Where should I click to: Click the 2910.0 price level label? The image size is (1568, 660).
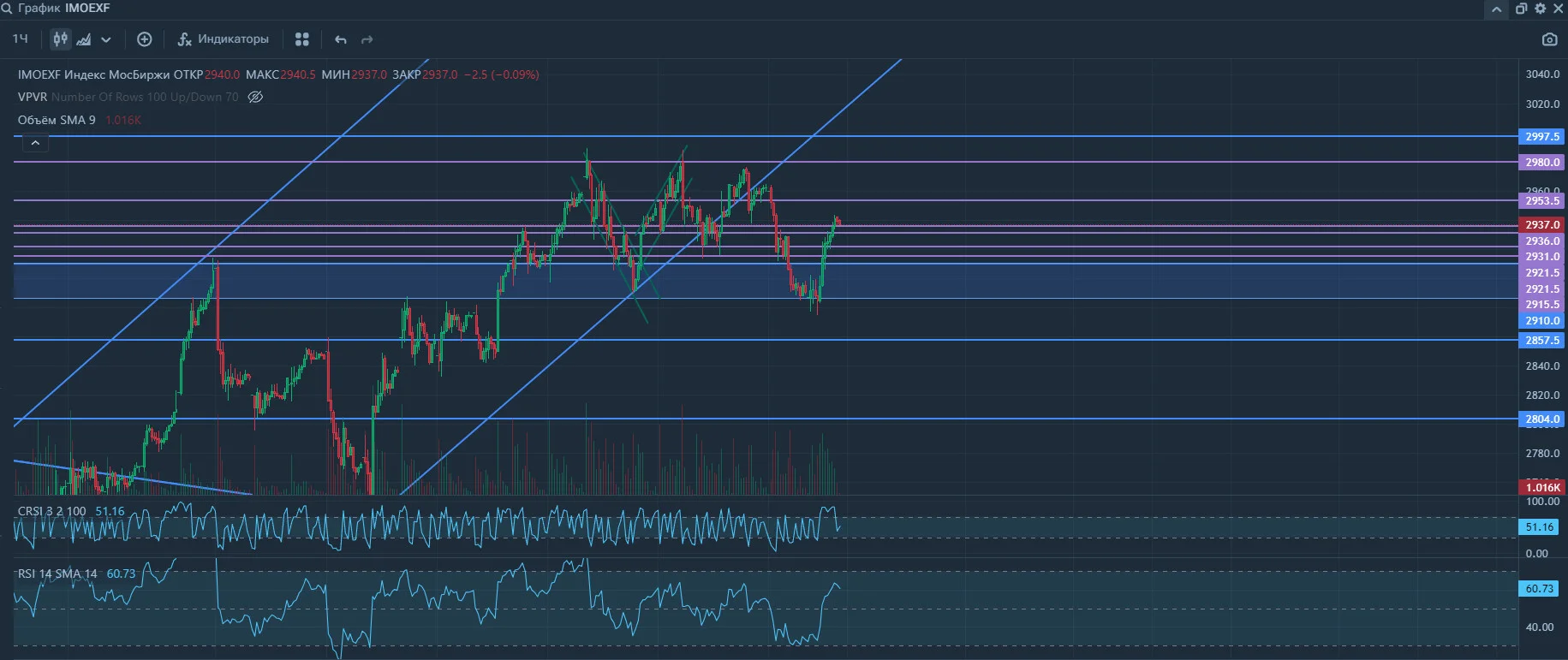1542,321
